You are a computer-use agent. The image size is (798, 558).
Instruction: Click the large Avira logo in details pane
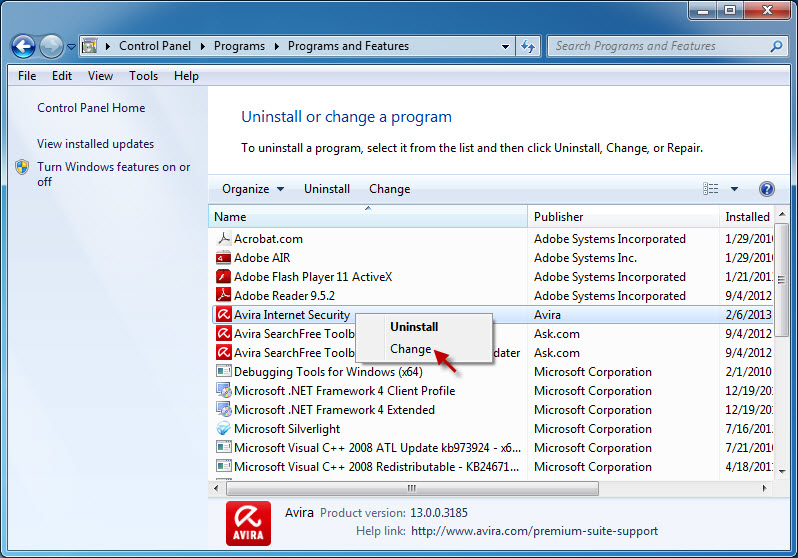click(x=248, y=523)
